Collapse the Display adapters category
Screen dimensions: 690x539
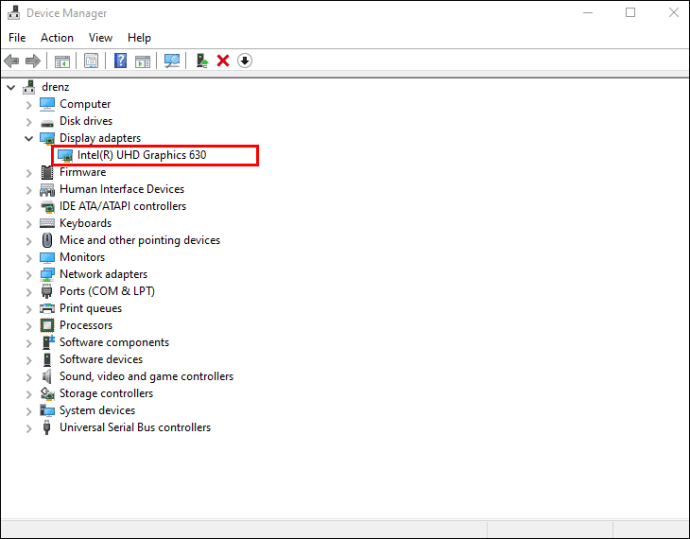[29, 139]
